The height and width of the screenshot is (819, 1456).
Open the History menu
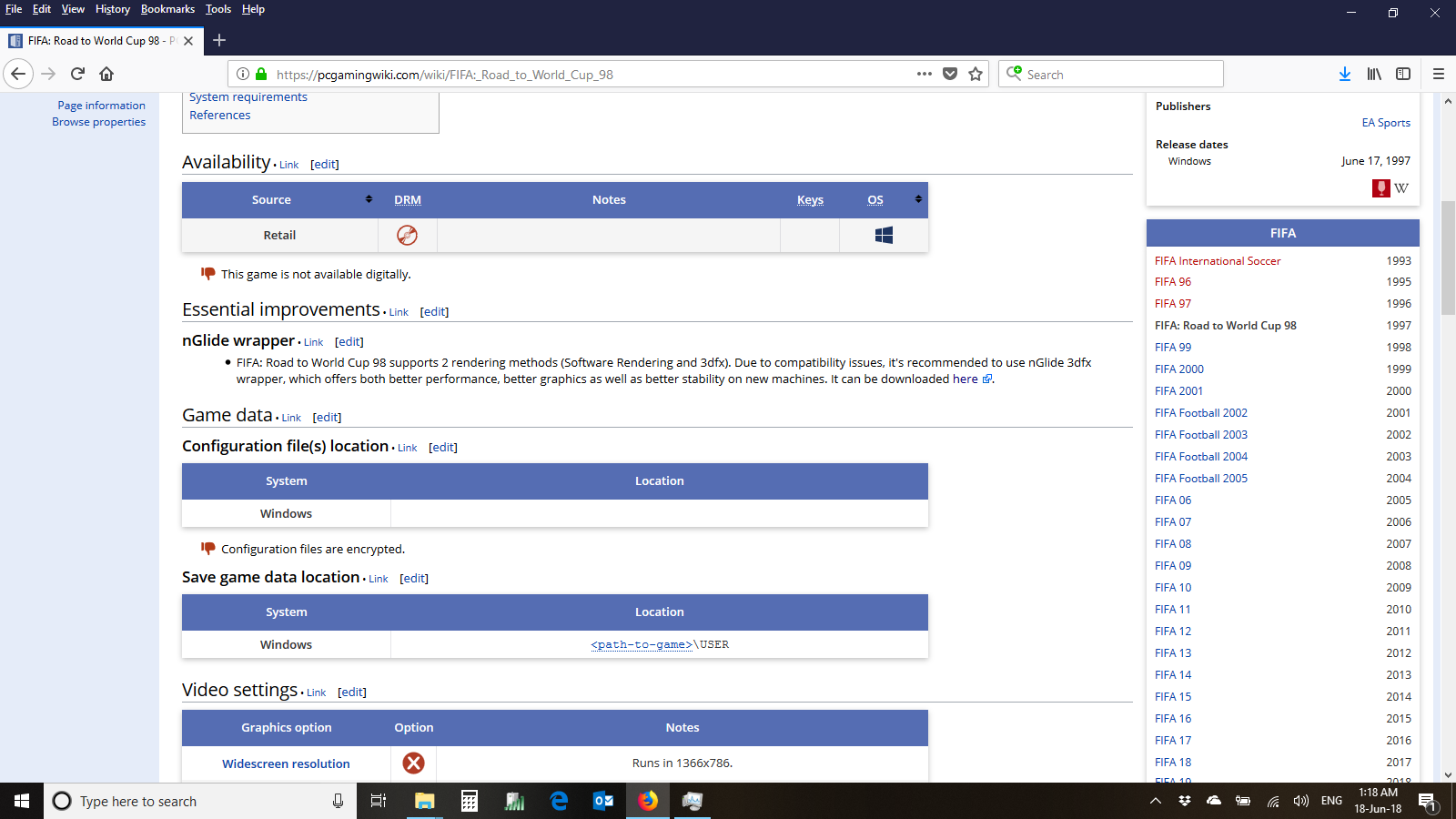[x=113, y=9]
